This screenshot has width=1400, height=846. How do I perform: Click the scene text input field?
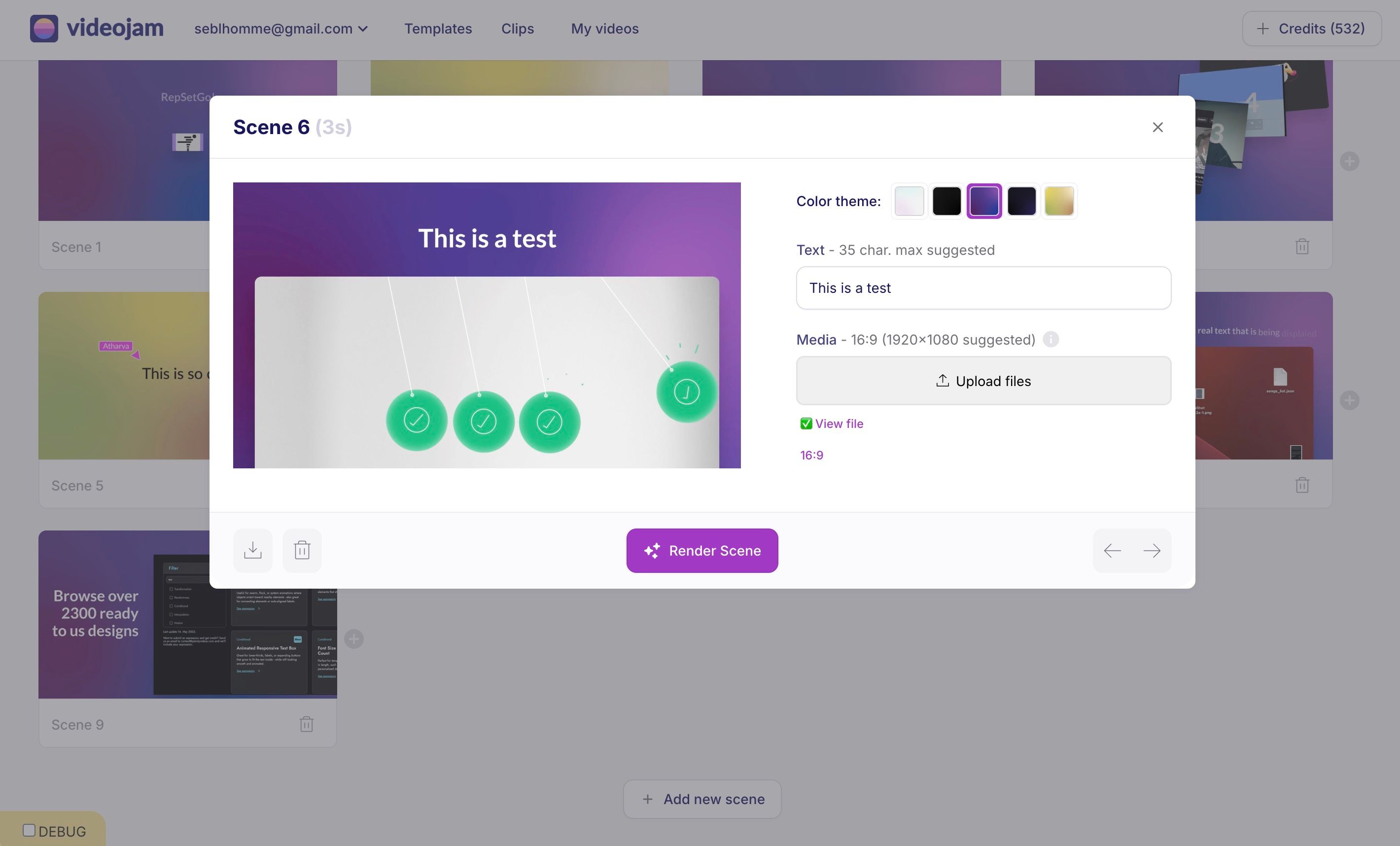[x=983, y=288]
